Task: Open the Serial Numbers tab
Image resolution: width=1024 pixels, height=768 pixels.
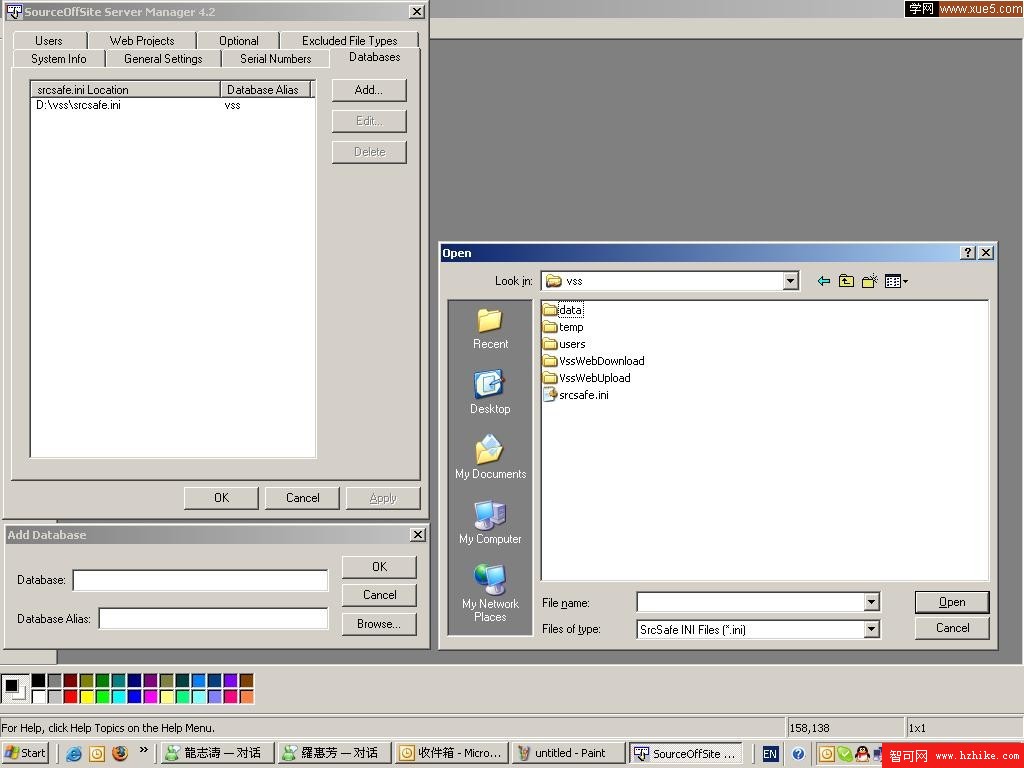Action: coord(276,59)
